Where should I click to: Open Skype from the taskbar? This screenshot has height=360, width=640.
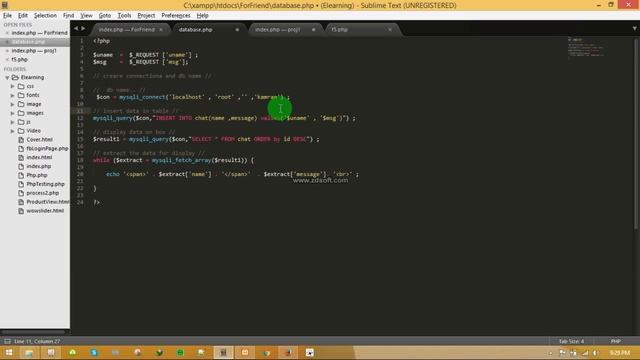(x=94, y=353)
